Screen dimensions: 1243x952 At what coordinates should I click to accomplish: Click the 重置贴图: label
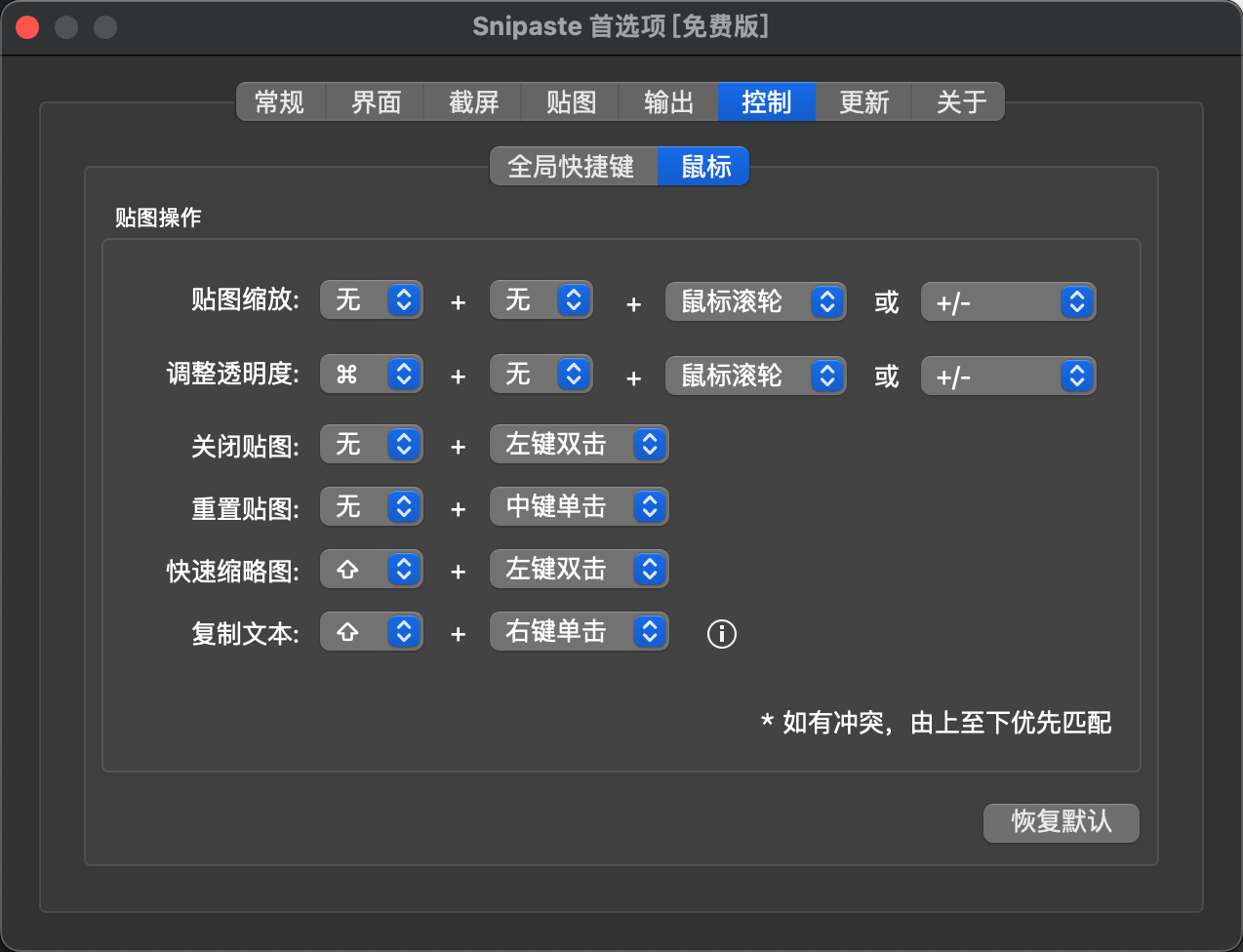pos(245,509)
